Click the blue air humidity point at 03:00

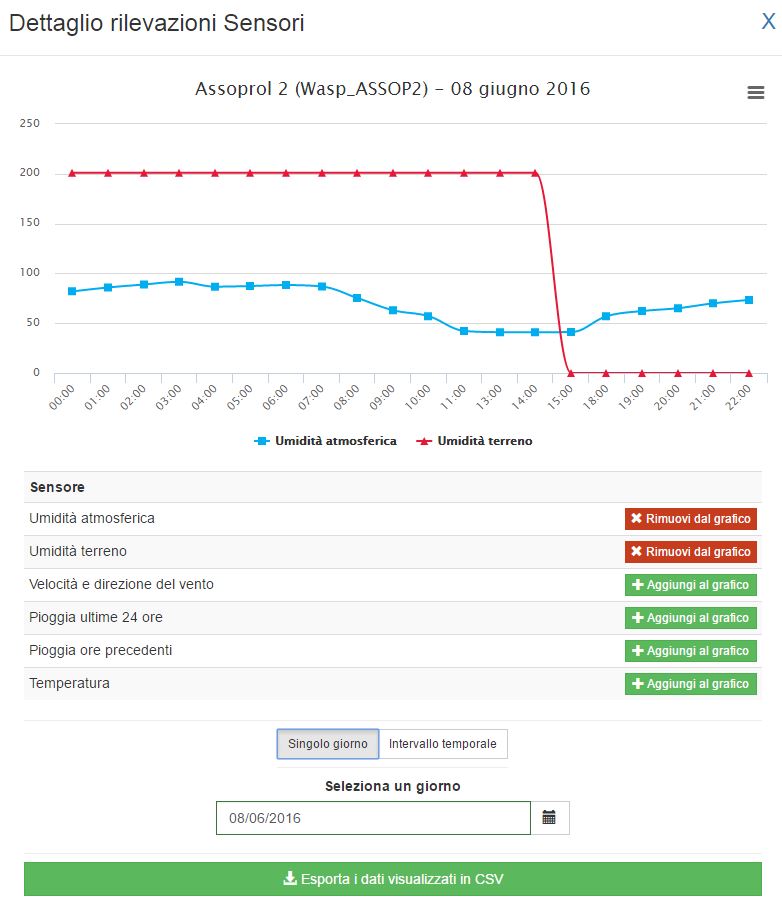(x=179, y=282)
